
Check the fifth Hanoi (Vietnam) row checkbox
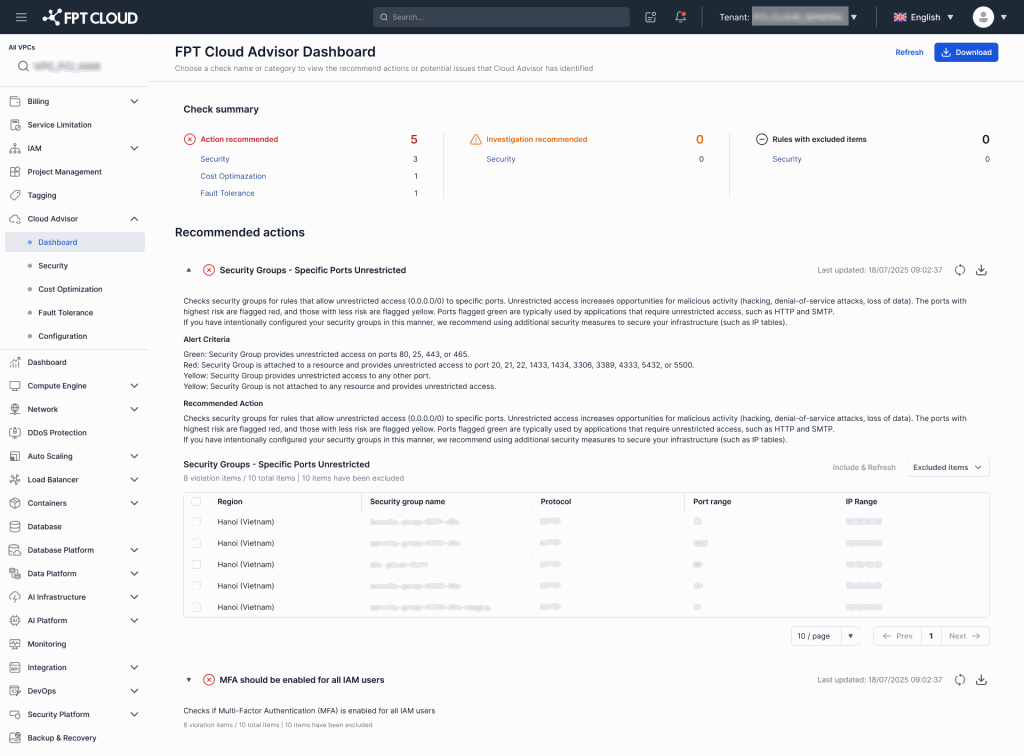click(x=196, y=607)
